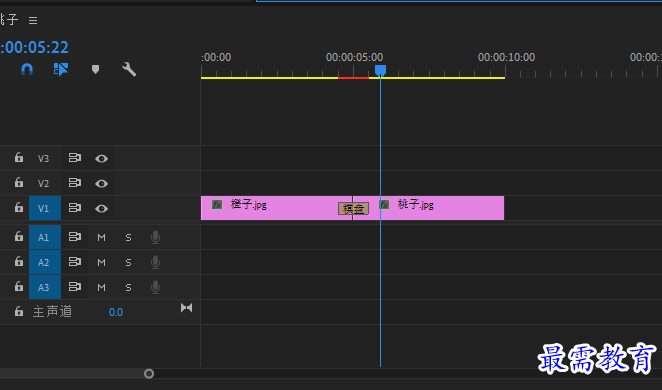This screenshot has width=662, height=390.
Task: Mute track A1 with M button
Action: [x=101, y=238]
